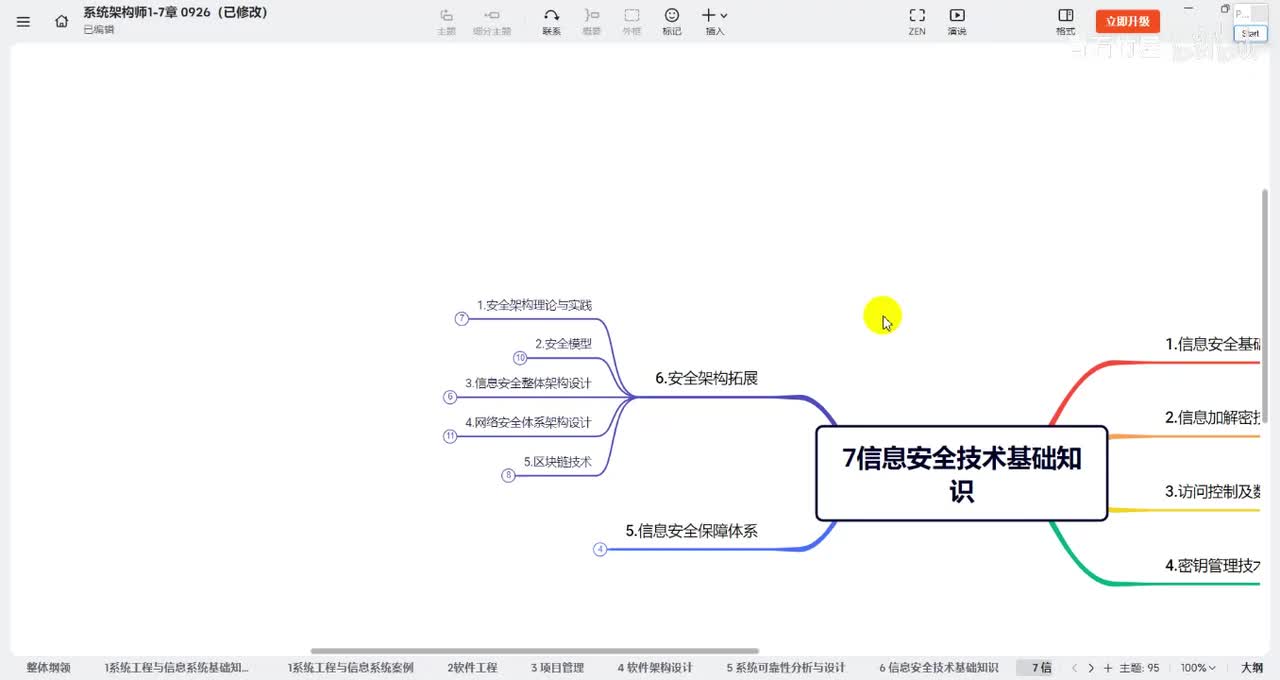The width and height of the screenshot is (1280, 680).
Task: Select the 2.信息加解密 branch
Action: (1212, 418)
